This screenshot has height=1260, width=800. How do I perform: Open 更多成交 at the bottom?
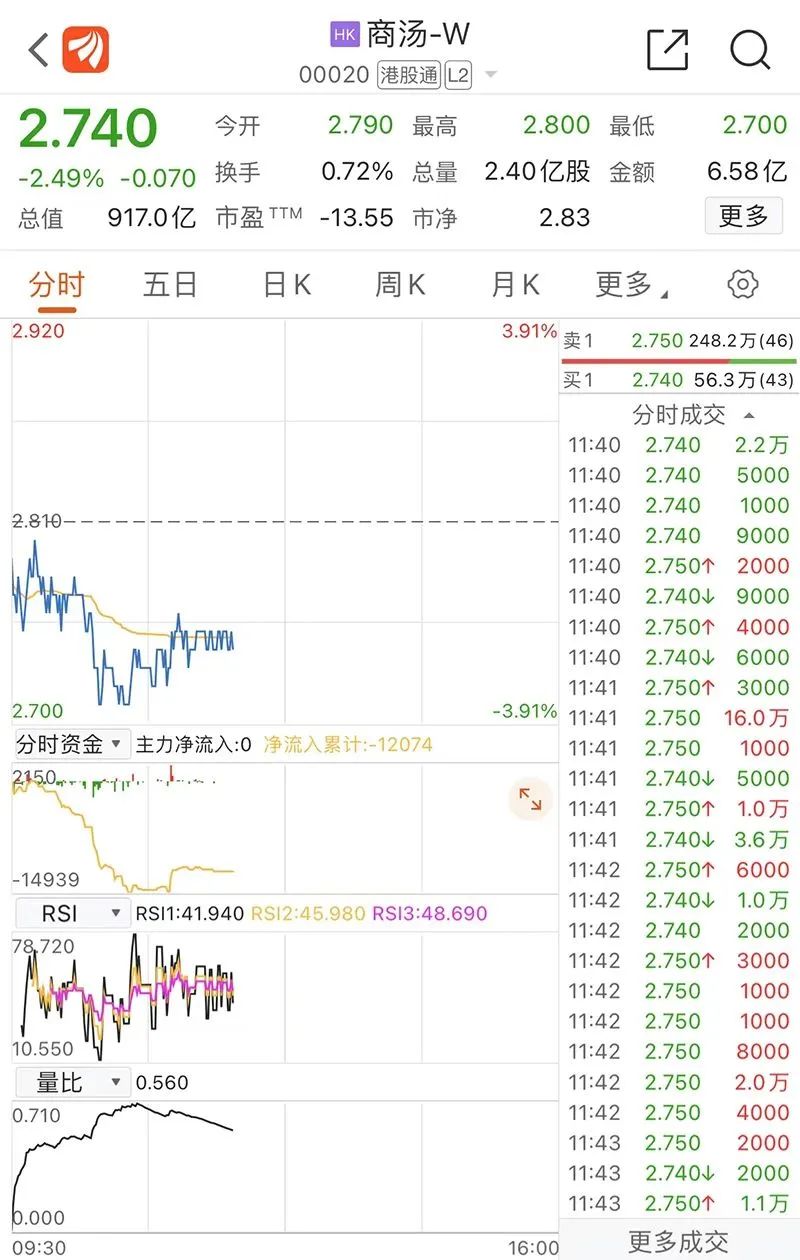pos(678,1241)
